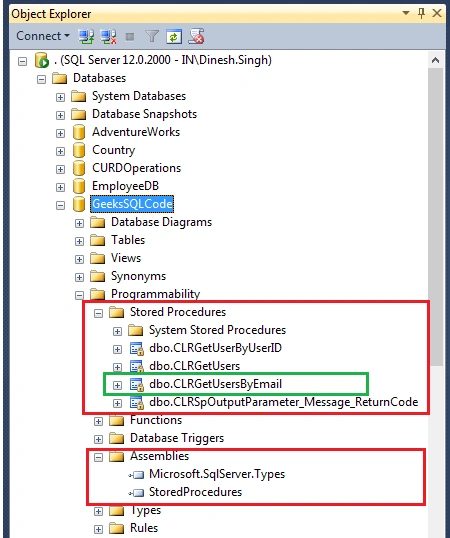The height and width of the screenshot is (538, 450).
Task: Expand the Tables folder
Action: 79,242
